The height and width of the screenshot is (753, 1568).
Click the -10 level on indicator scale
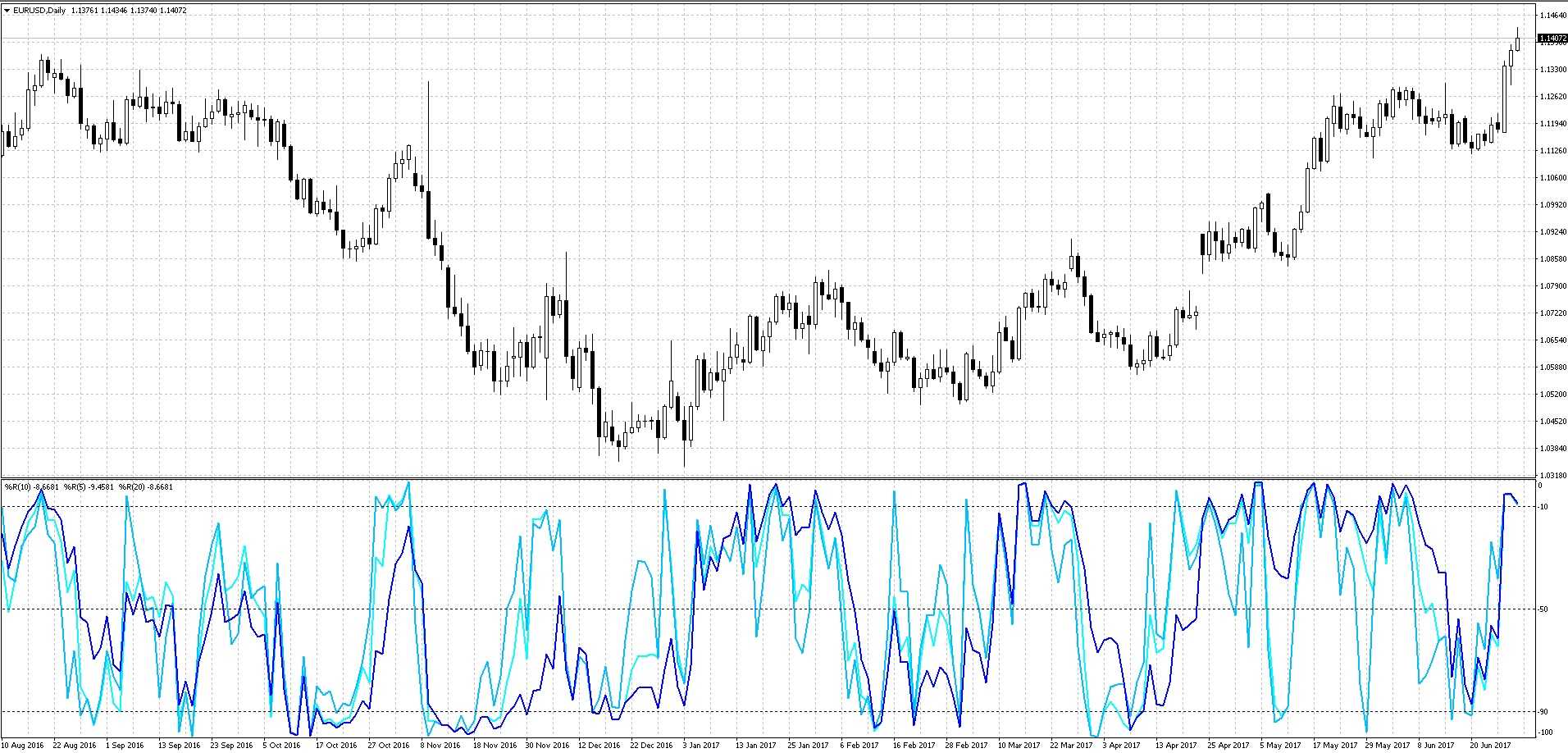coord(1545,507)
